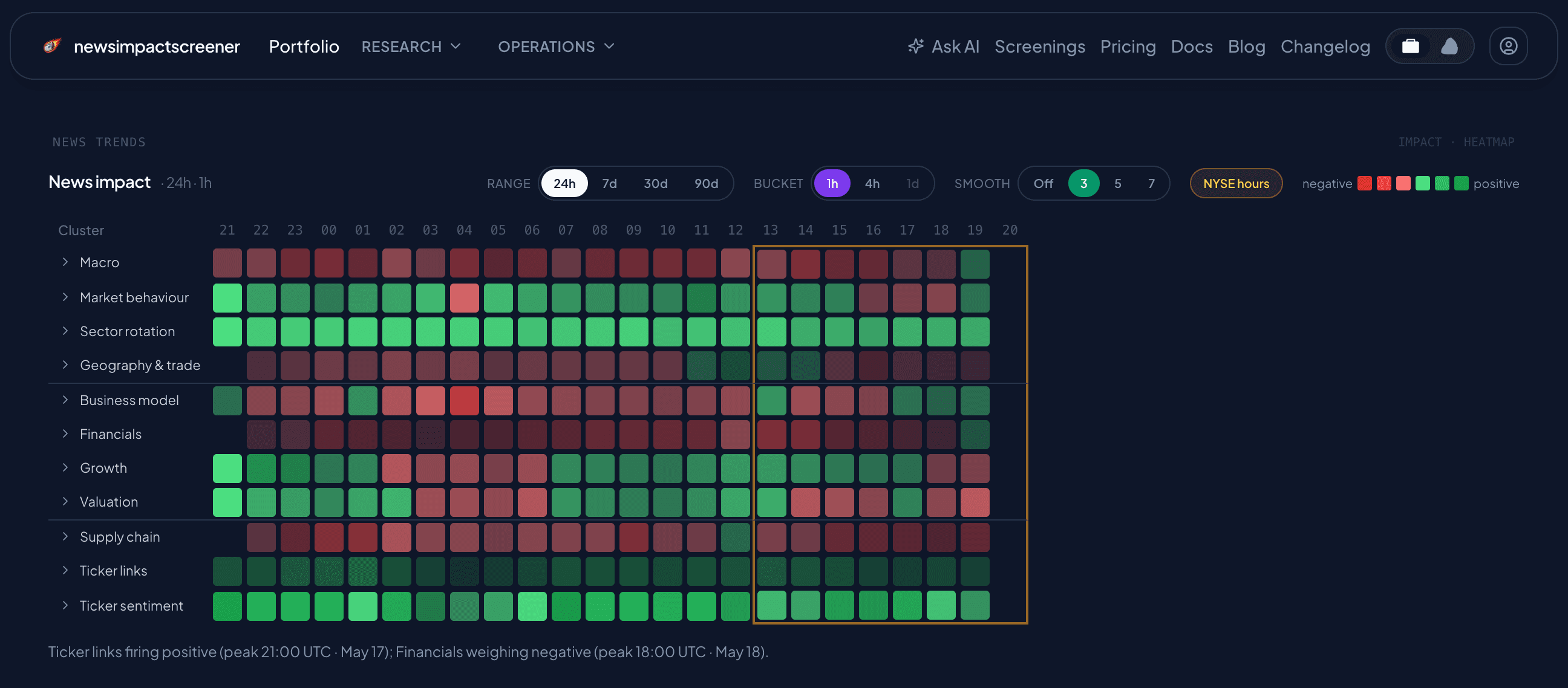Open the Portfolio page

coord(304,46)
